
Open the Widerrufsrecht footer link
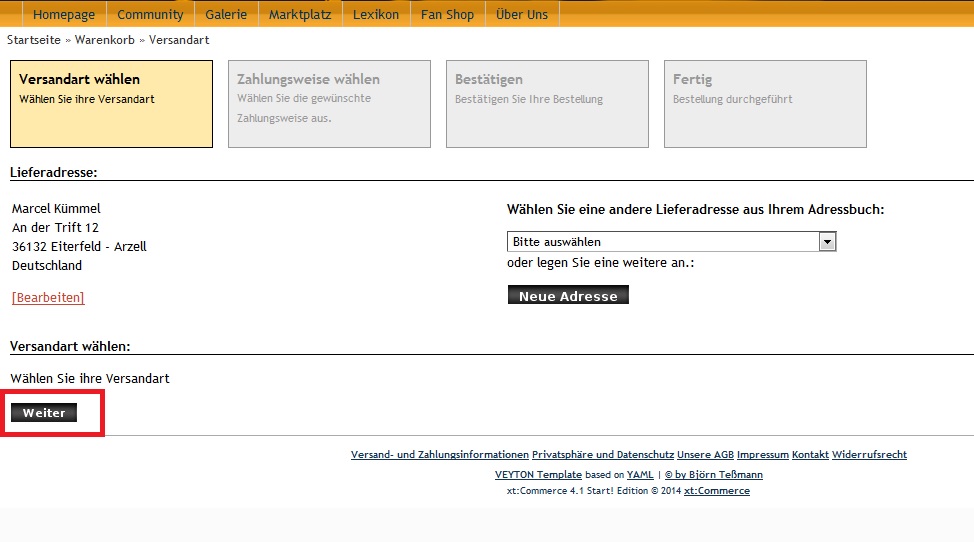coord(869,455)
